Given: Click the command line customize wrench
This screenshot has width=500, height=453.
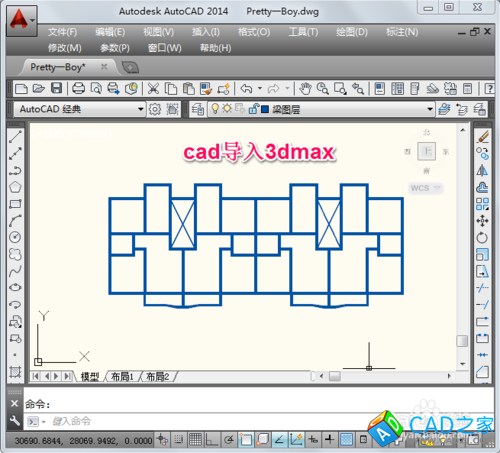Looking at the screenshot, I should [x=14, y=421].
